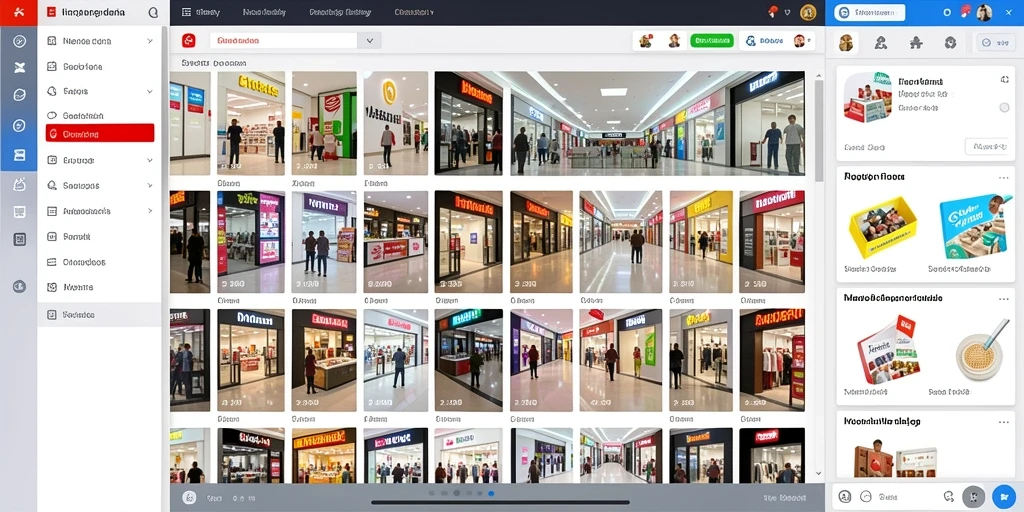Open the first top tab with the grid icon

coord(200,12)
